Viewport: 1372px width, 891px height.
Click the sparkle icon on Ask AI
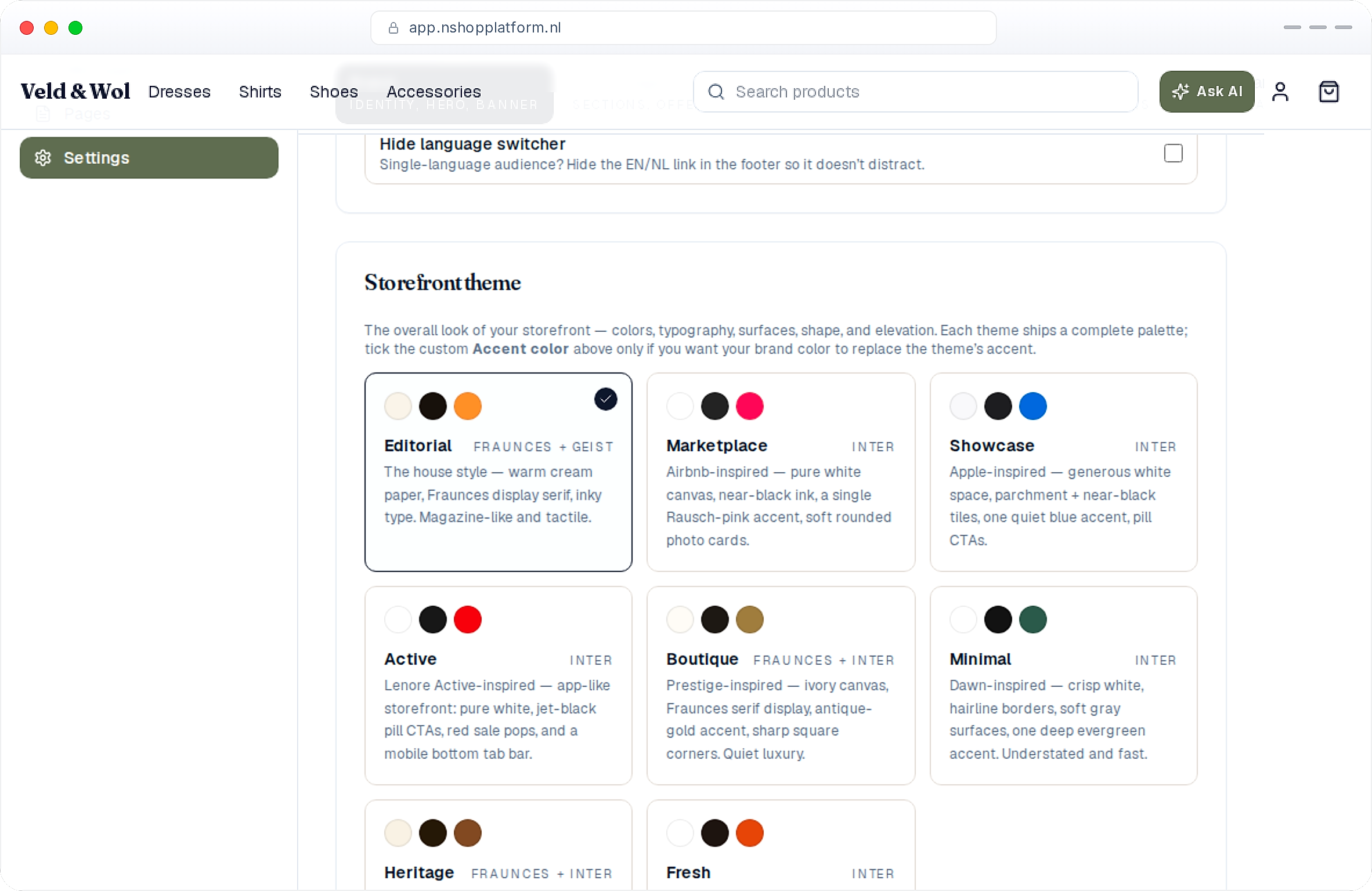click(x=1180, y=91)
